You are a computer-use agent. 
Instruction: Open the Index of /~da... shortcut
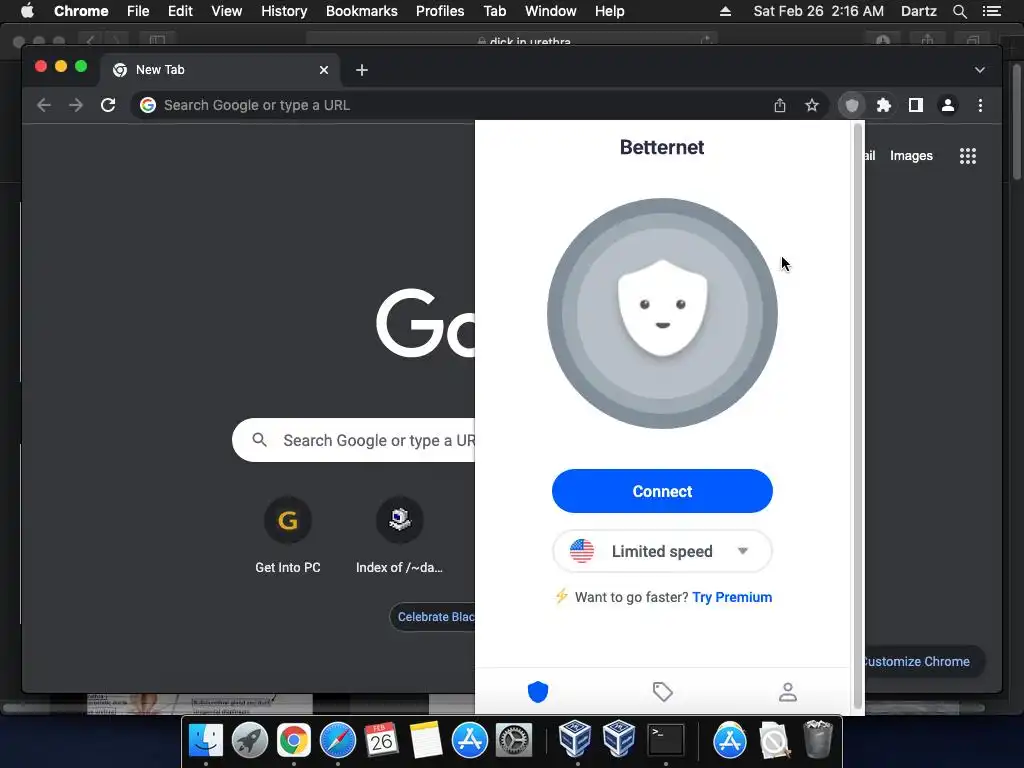tap(399, 535)
